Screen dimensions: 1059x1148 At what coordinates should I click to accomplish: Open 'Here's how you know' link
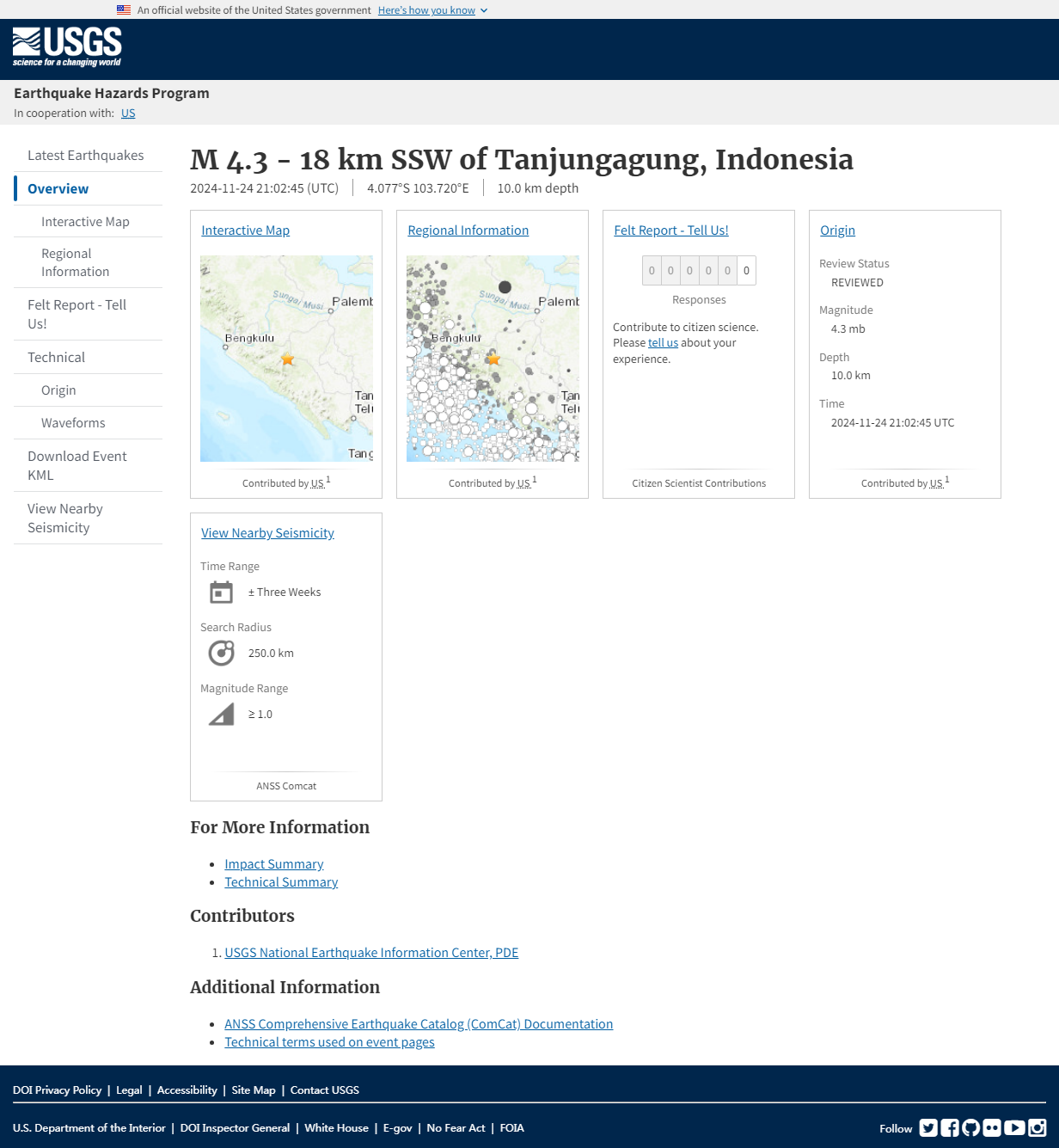click(426, 10)
